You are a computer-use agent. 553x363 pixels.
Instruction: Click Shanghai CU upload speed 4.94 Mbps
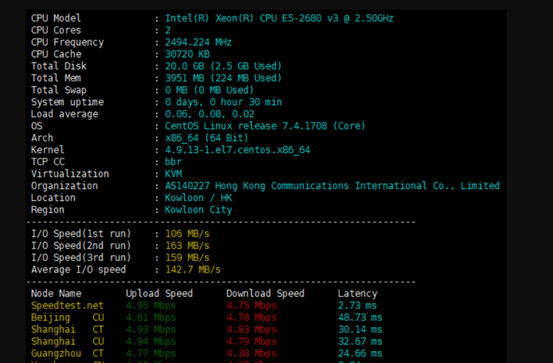[x=151, y=341]
